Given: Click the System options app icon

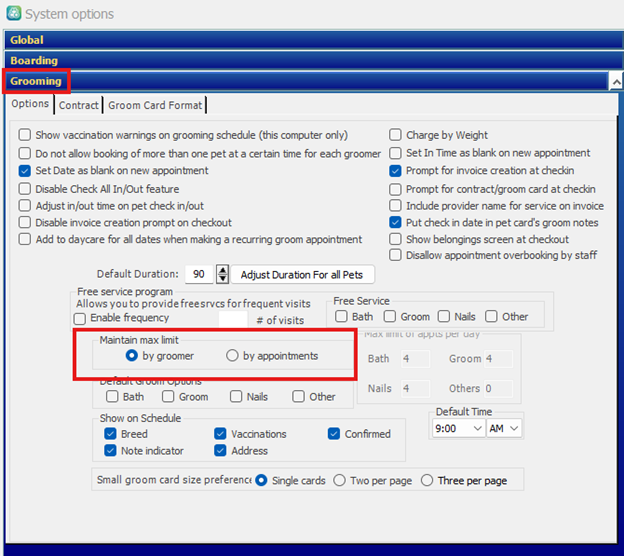Looking at the screenshot, I should coord(14,13).
